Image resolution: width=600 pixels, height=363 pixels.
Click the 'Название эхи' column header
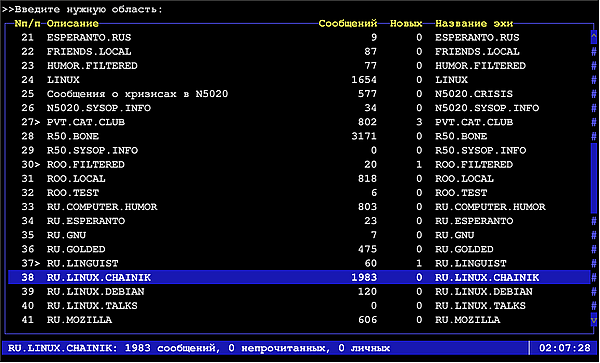[x=474, y=24]
